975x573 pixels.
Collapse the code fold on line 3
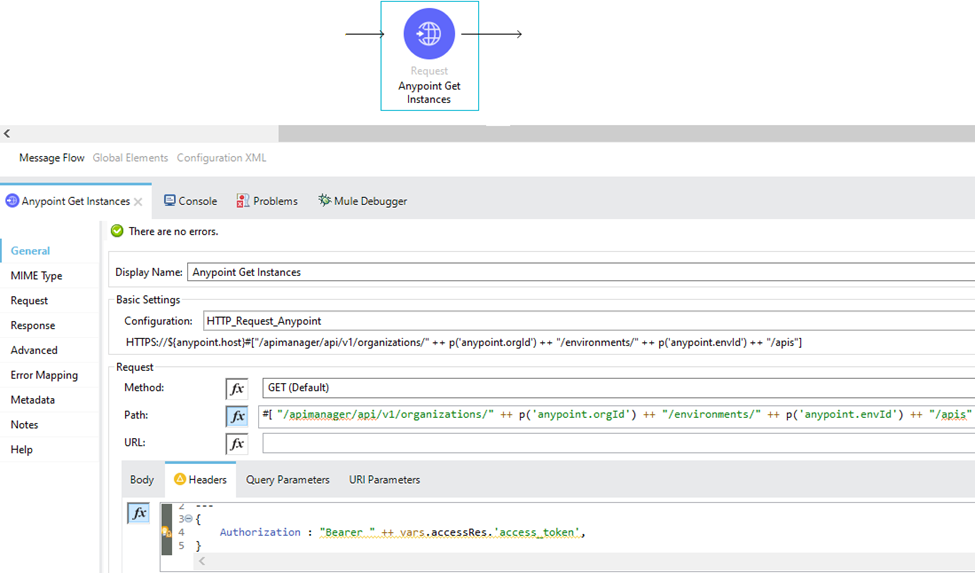(x=188, y=518)
